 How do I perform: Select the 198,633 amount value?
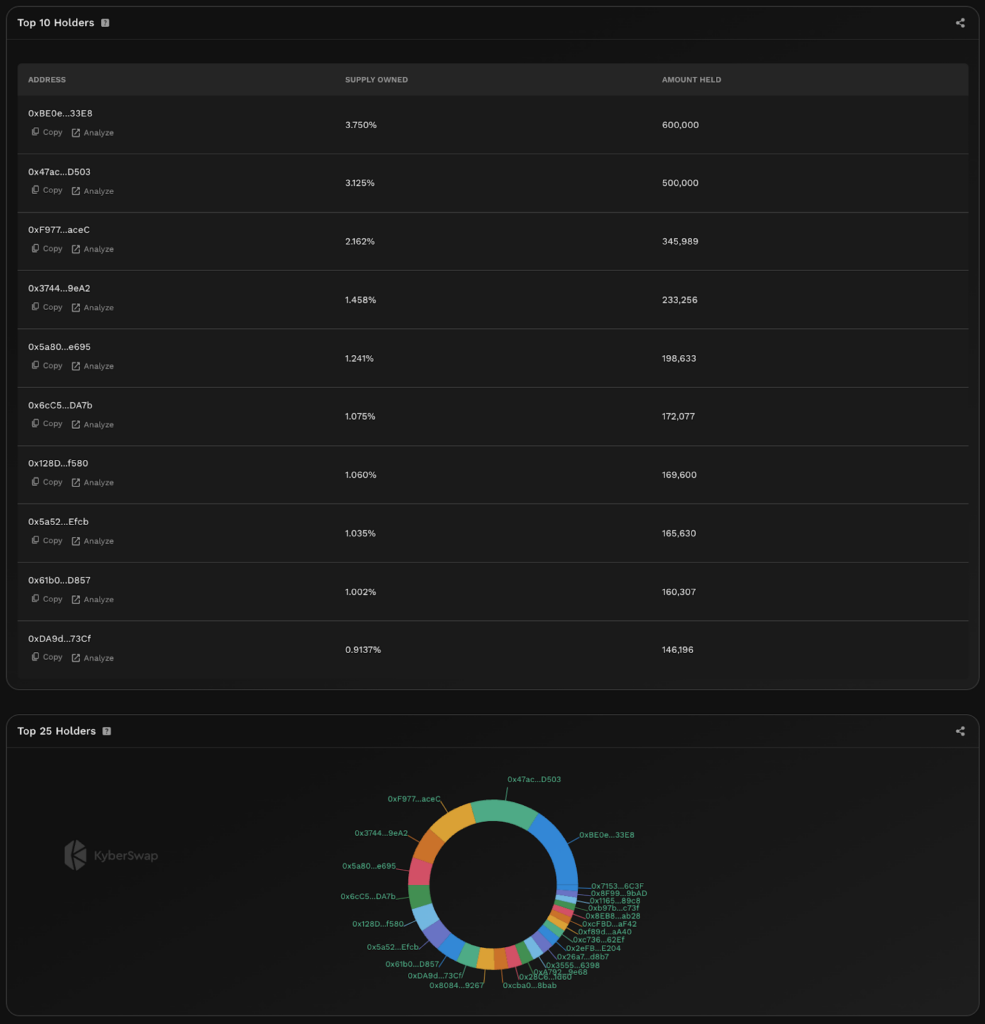tap(679, 358)
